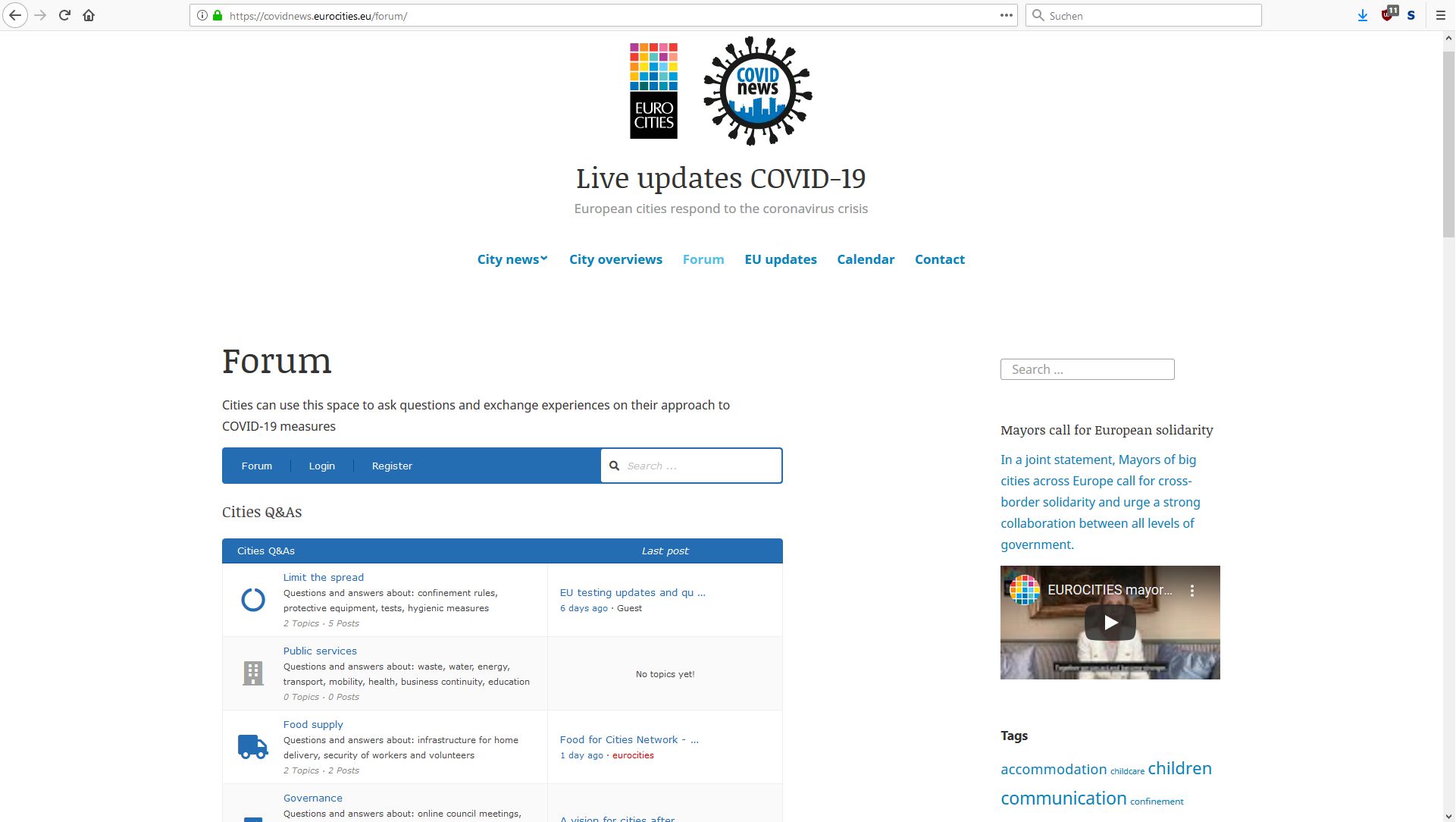This screenshot has height=822, width=1456.
Task: Click the communication tag
Action: click(1063, 798)
